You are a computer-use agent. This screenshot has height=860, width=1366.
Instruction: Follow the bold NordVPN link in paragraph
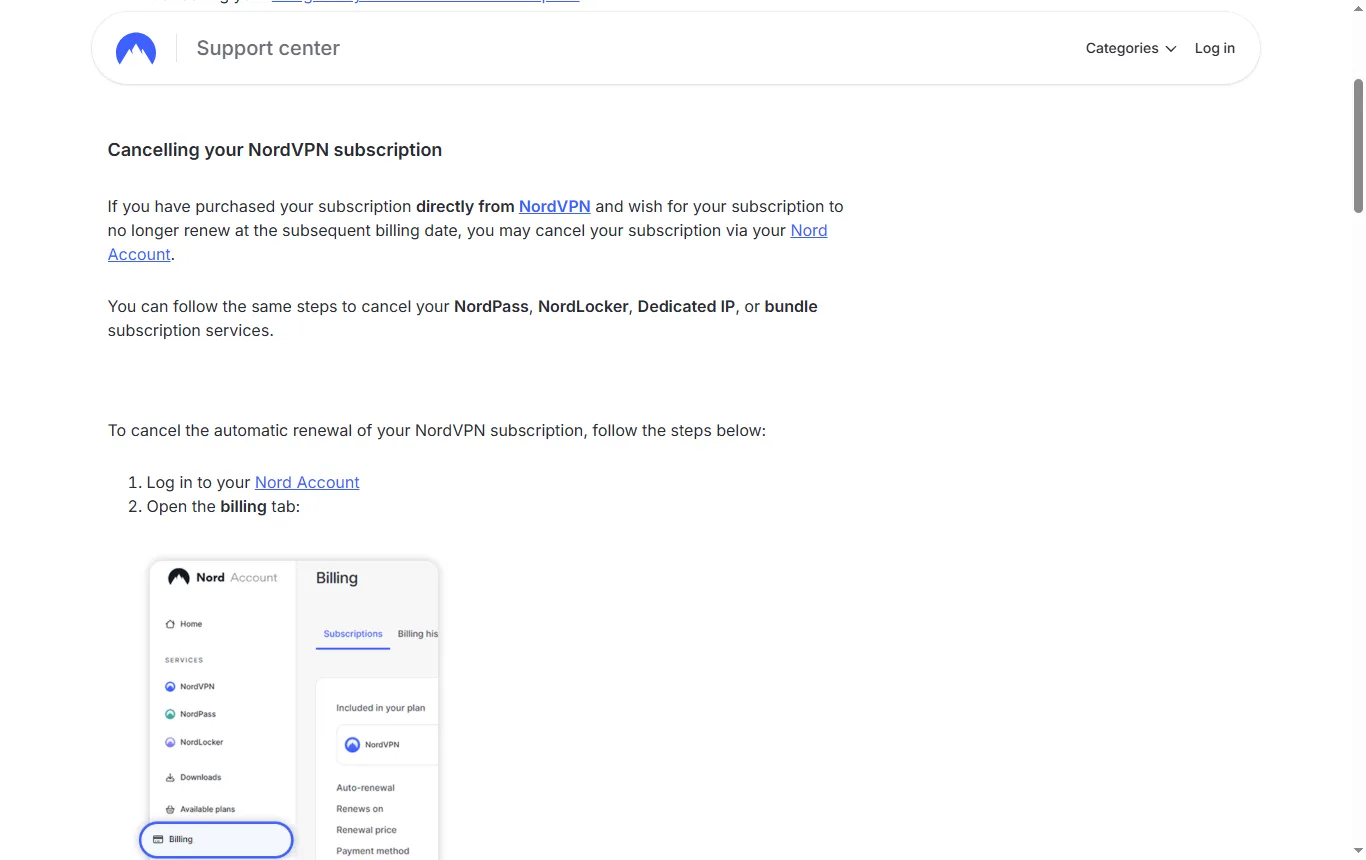(554, 206)
